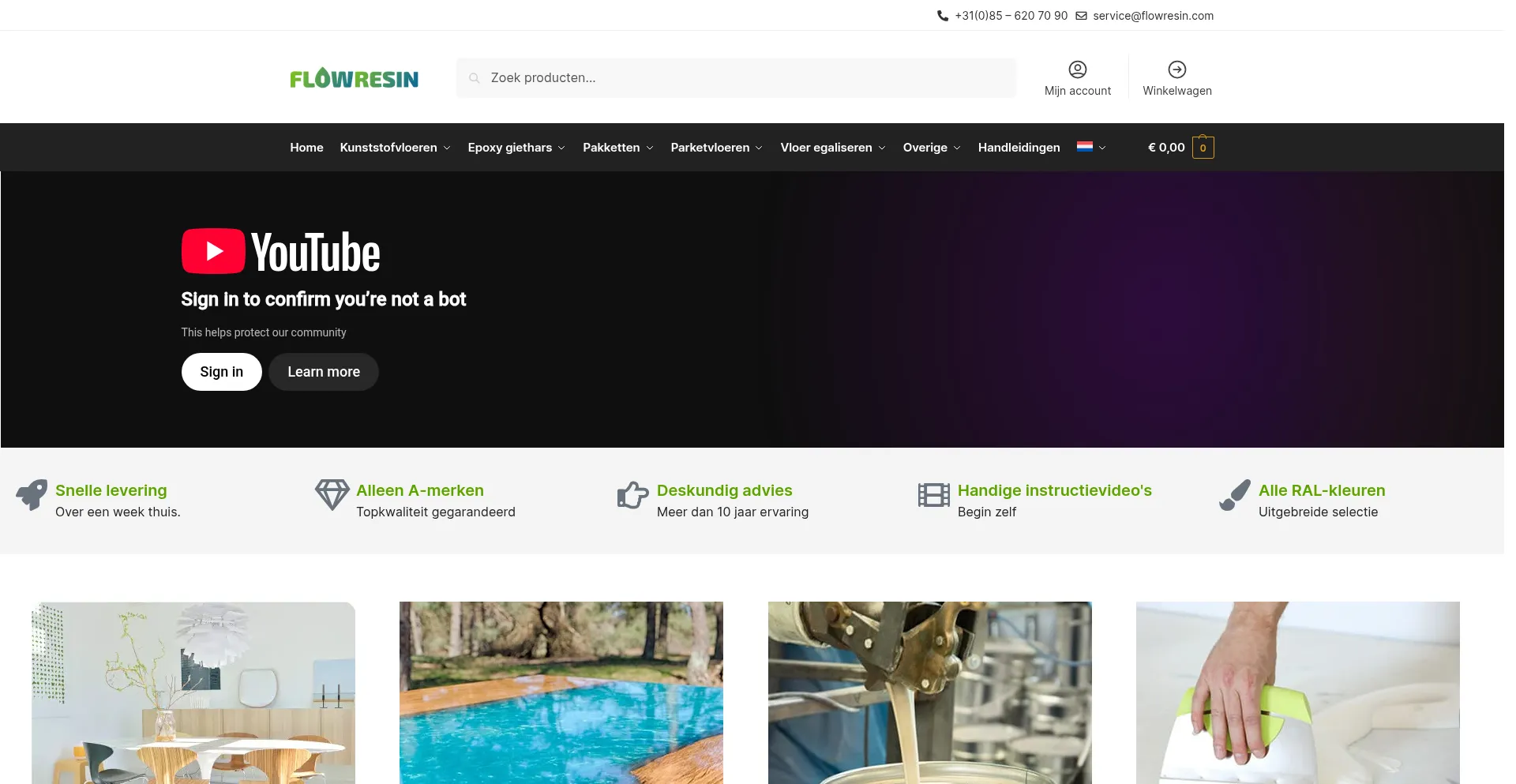The width and height of the screenshot is (1516, 784).
Task: Click the € 0,00 cart total
Action: (x=1166, y=147)
